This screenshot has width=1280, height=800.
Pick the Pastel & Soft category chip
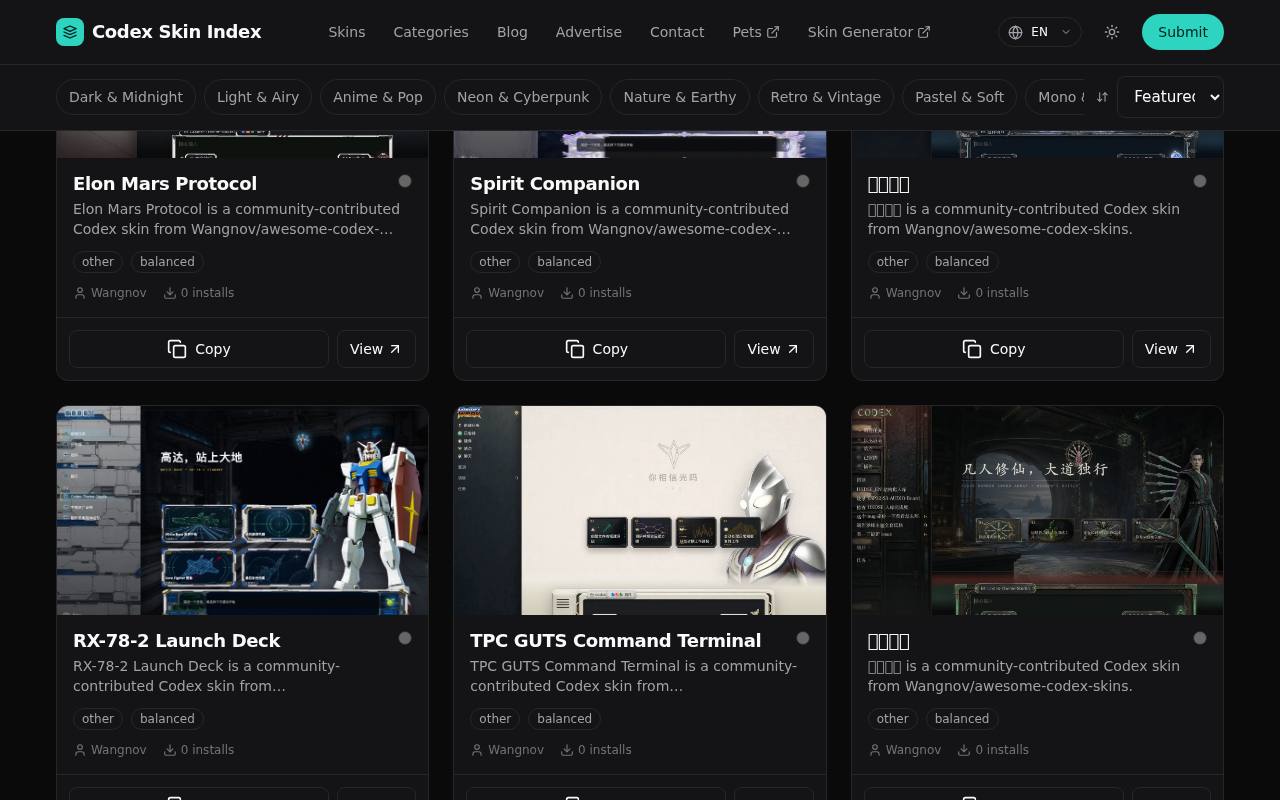pyautogui.click(x=960, y=97)
